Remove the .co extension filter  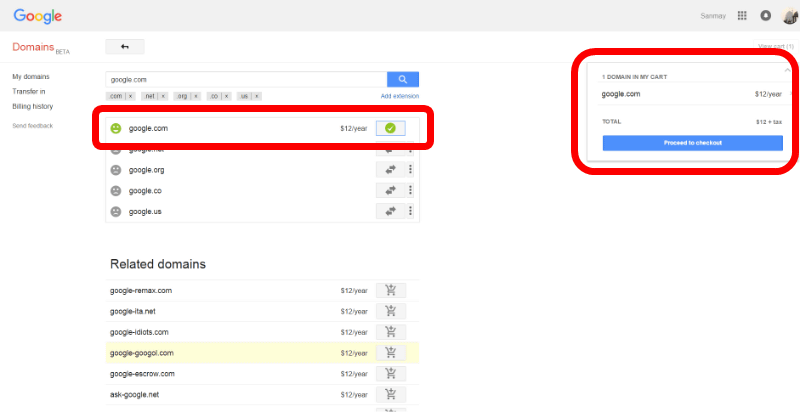click(x=227, y=96)
